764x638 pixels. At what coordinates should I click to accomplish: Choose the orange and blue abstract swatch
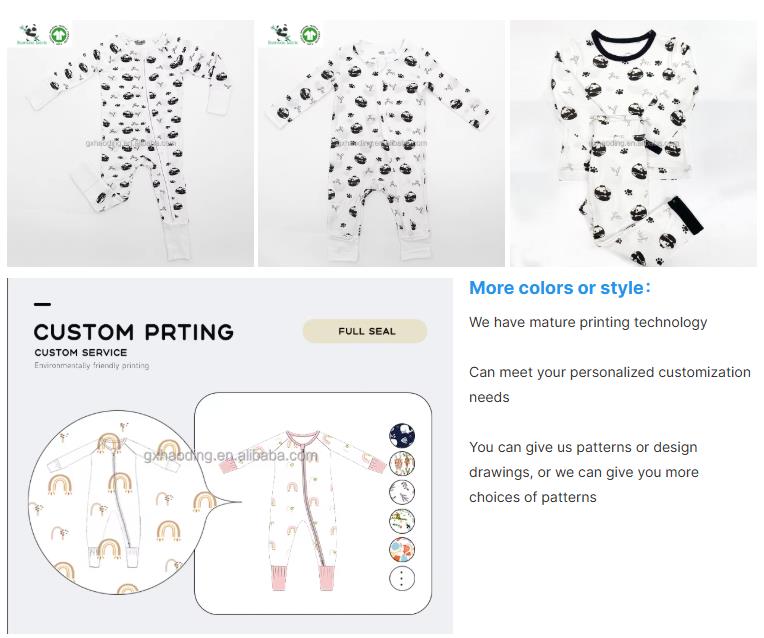coord(402,550)
